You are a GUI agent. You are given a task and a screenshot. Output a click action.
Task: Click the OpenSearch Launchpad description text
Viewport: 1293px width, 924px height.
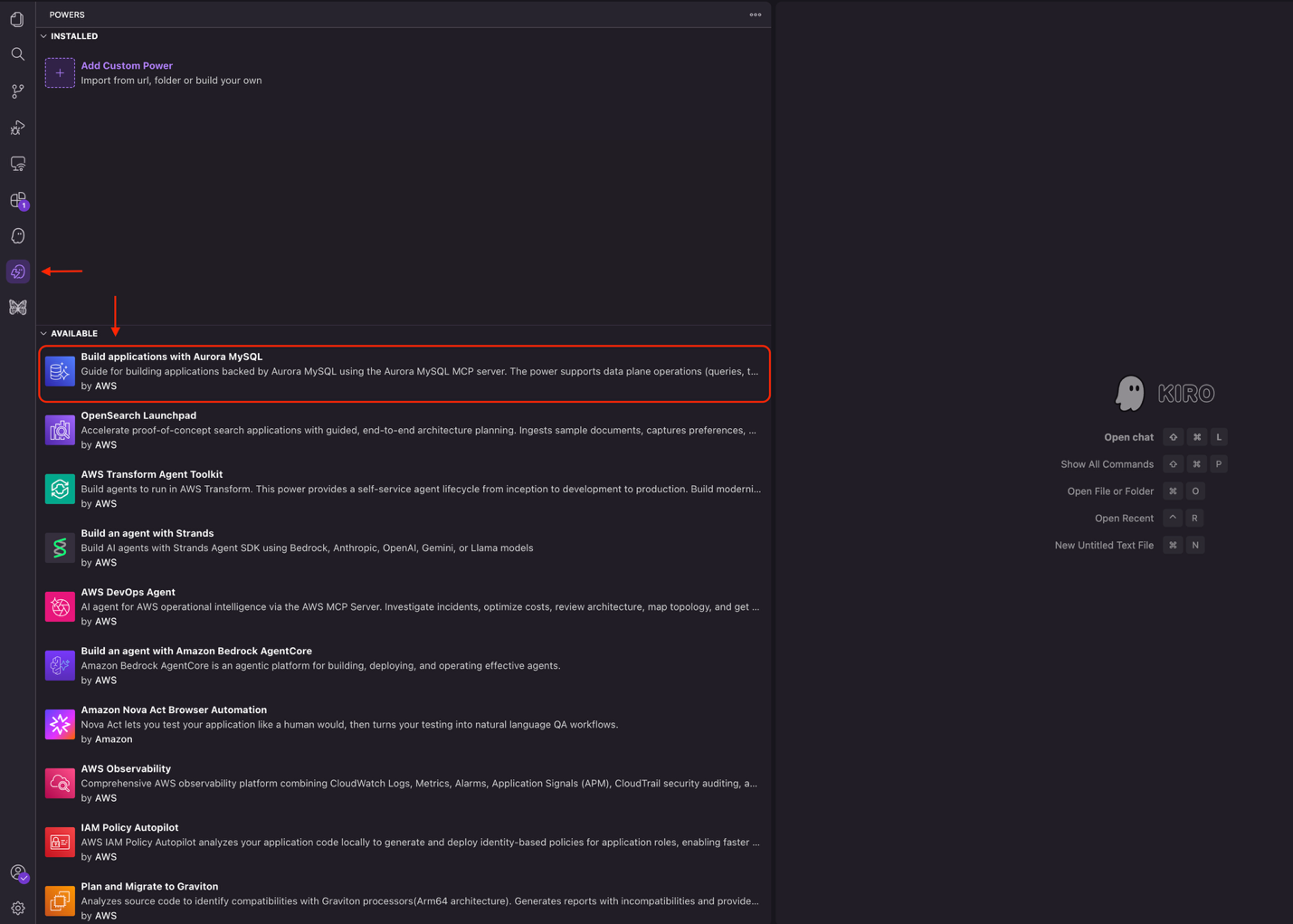[418, 430]
